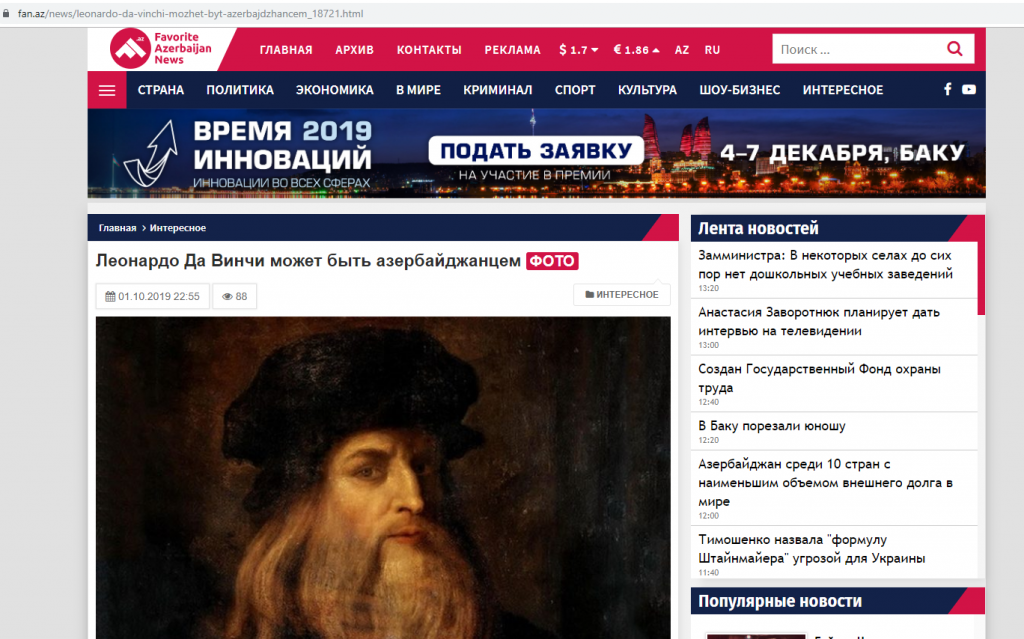Open the В МИРЕ category
Viewport: 1024px width, 639px height.
(x=418, y=90)
